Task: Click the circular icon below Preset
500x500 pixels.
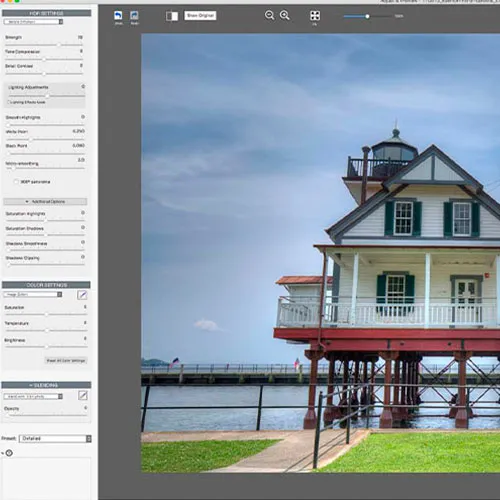Action: coord(9,453)
